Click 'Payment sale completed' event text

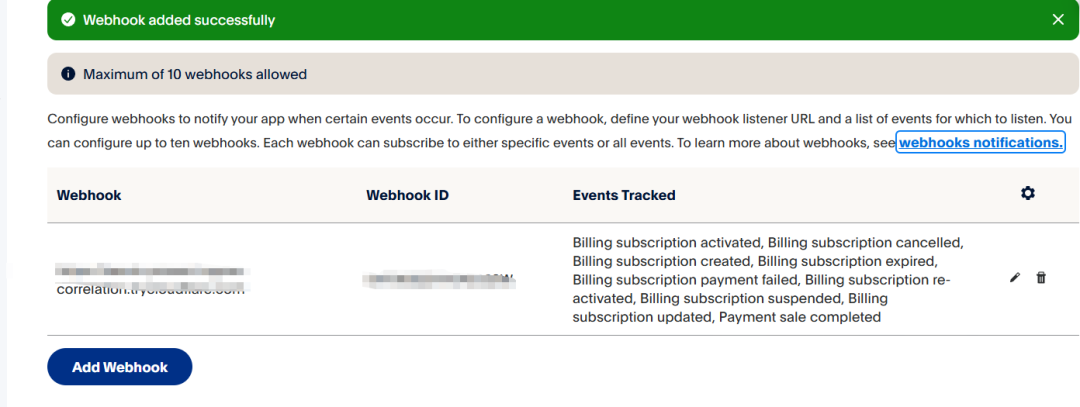(x=800, y=317)
